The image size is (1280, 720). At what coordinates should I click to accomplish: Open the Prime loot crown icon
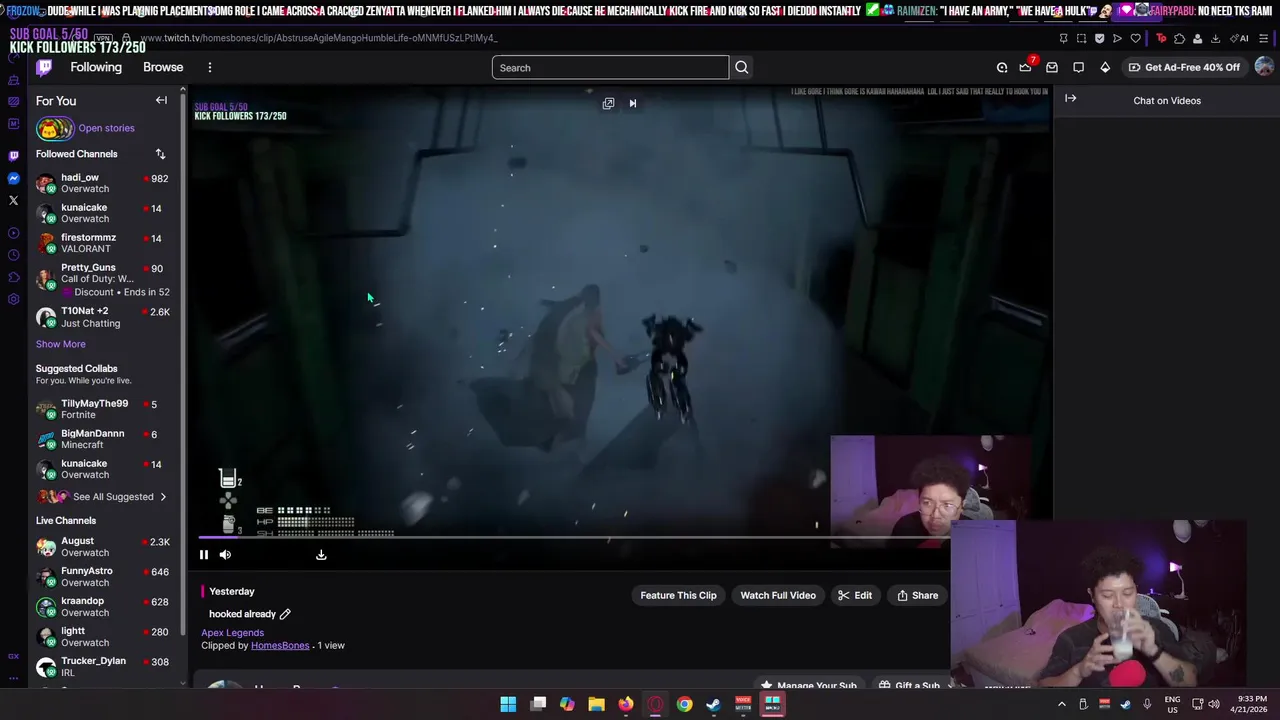pyautogui.click(x=1025, y=67)
